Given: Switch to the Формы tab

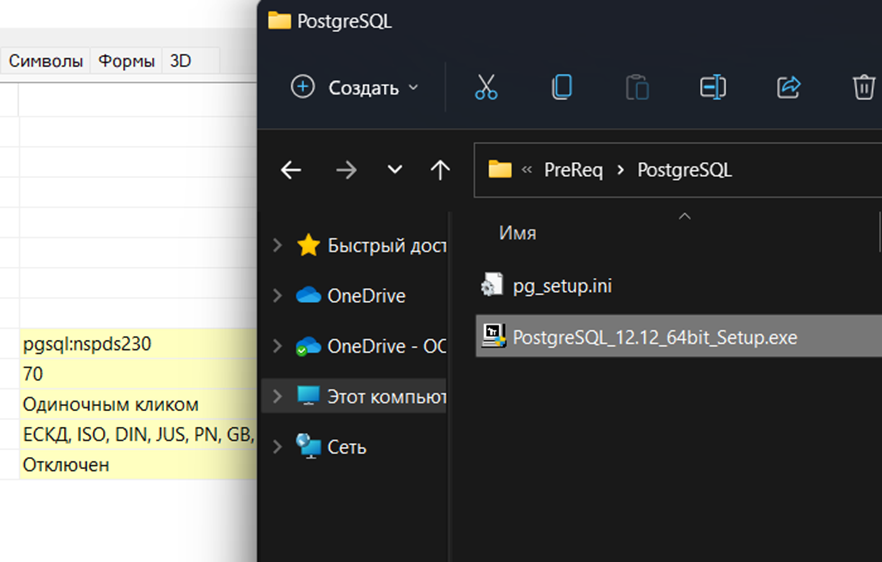Looking at the screenshot, I should coord(127,61).
